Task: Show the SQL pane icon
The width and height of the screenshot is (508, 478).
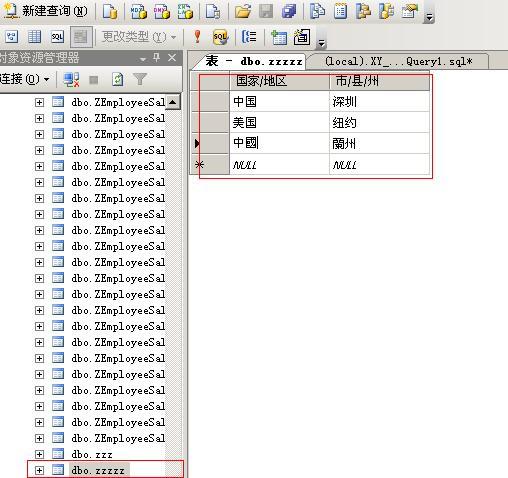Action: pyautogui.click(x=57, y=37)
